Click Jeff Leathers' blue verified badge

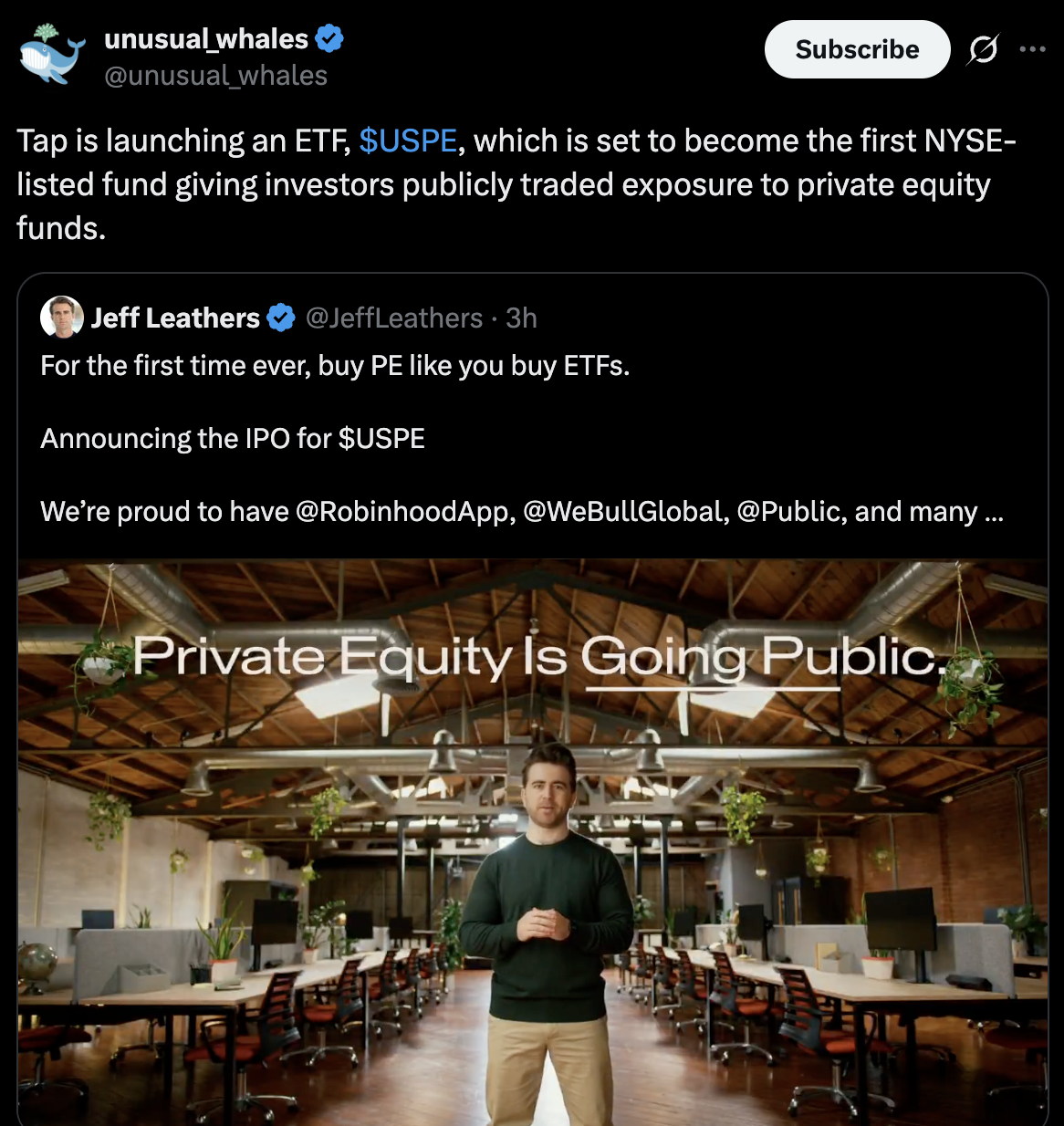pyautogui.click(x=281, y=318)
